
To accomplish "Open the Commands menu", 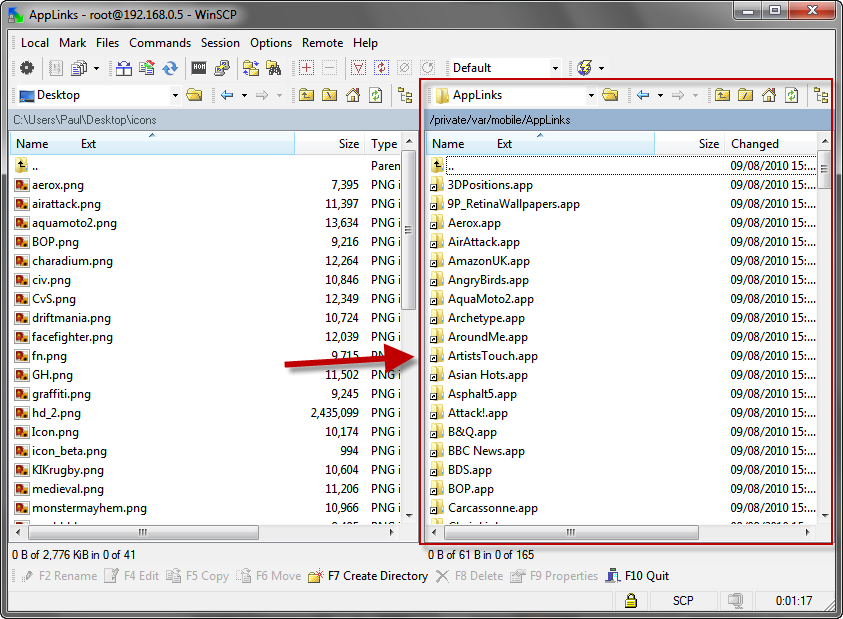I will pos(160,43).
